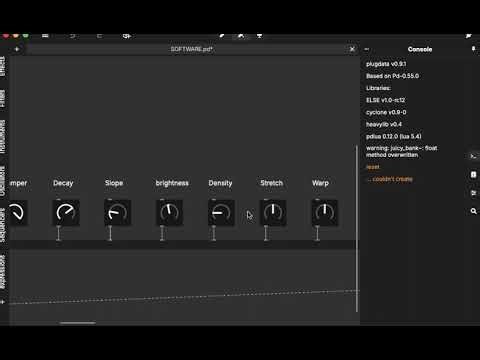Select the Stretch label comment
This screenshot has height=360, width=480.
[x=271, y=183]
